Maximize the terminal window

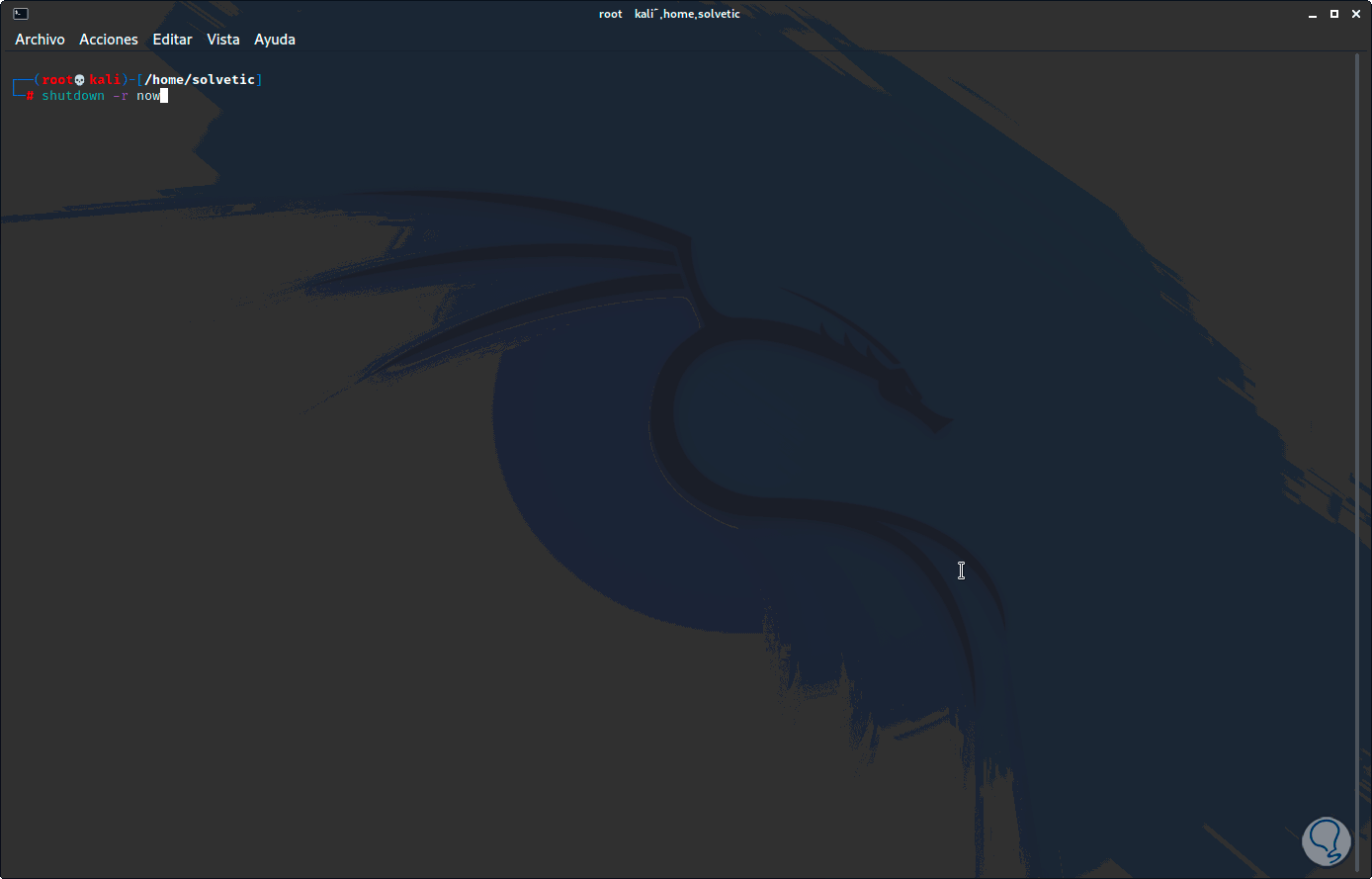tap(1334, 14)
